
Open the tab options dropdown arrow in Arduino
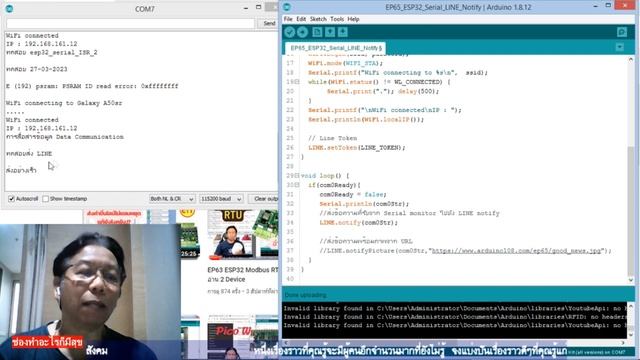point(620,47)
